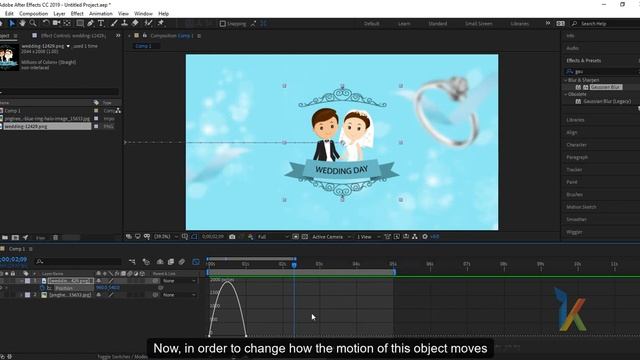Select the Selection arrow tool
640x360 pixels.
(12, 24)
